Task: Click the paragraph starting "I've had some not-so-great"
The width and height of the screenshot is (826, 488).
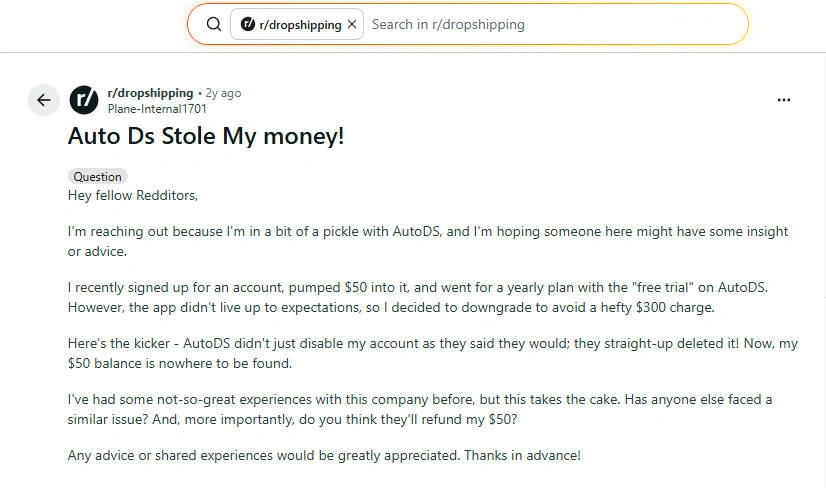Action: pyautogui.click(x=420, y=409)
